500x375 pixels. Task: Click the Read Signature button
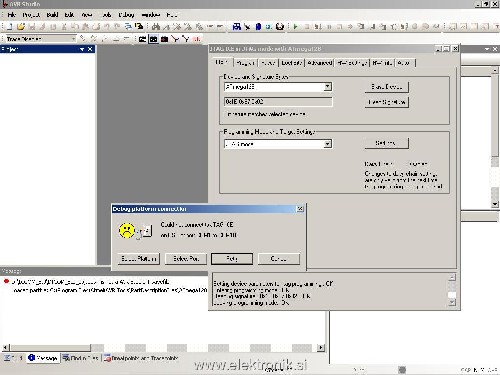click(387, 102)
